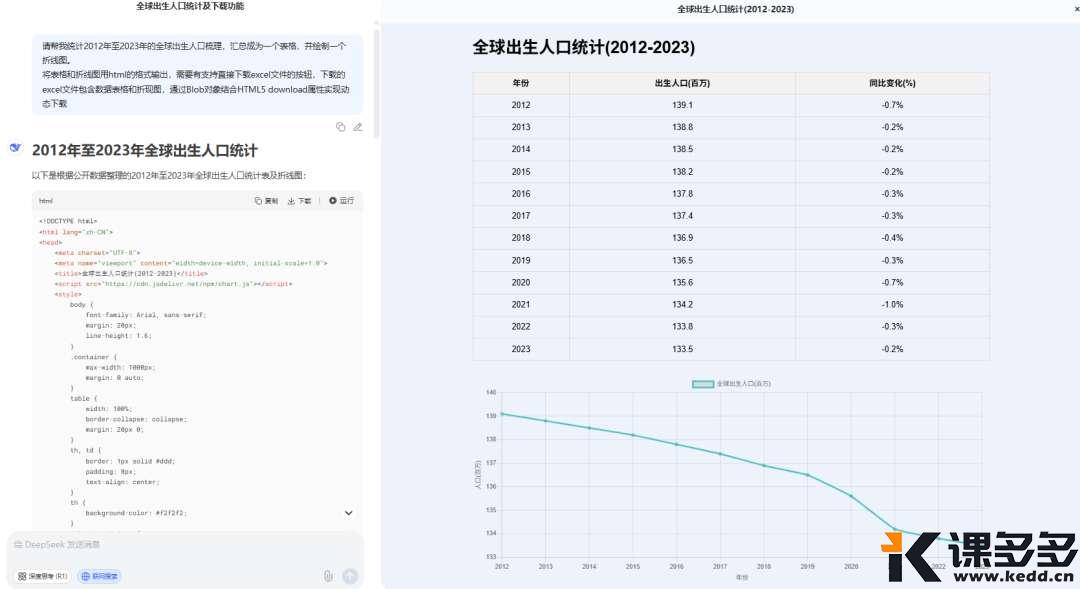The height and width of the screenshot is (589, 1080).
Task: Jump to bottom with the down chevron
Action: coord(349,513)
